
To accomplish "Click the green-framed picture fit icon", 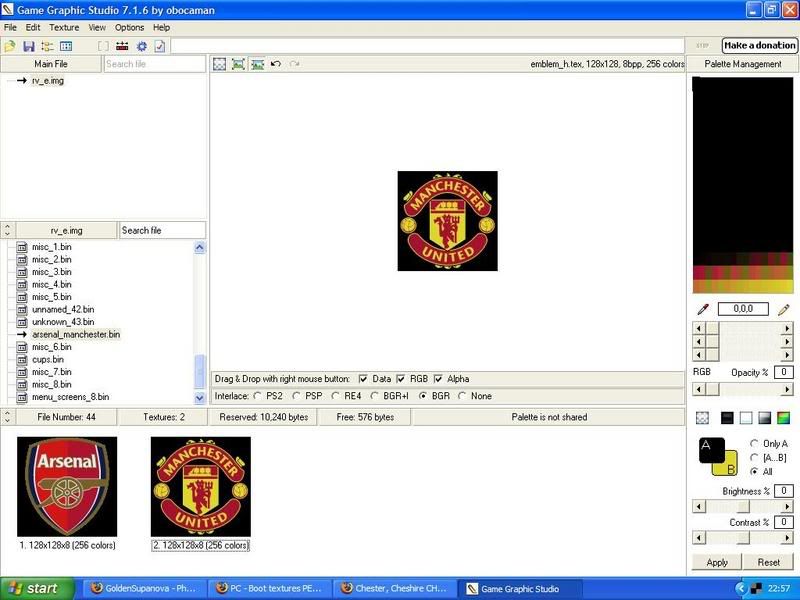I will (238, 64).
